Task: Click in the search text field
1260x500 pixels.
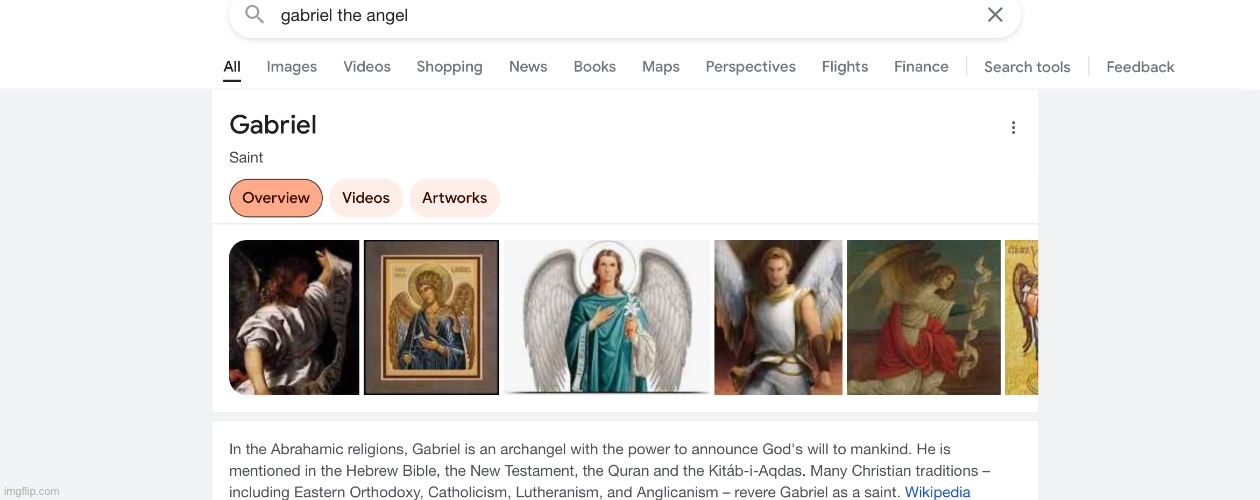Action: [x=620, y=16]
